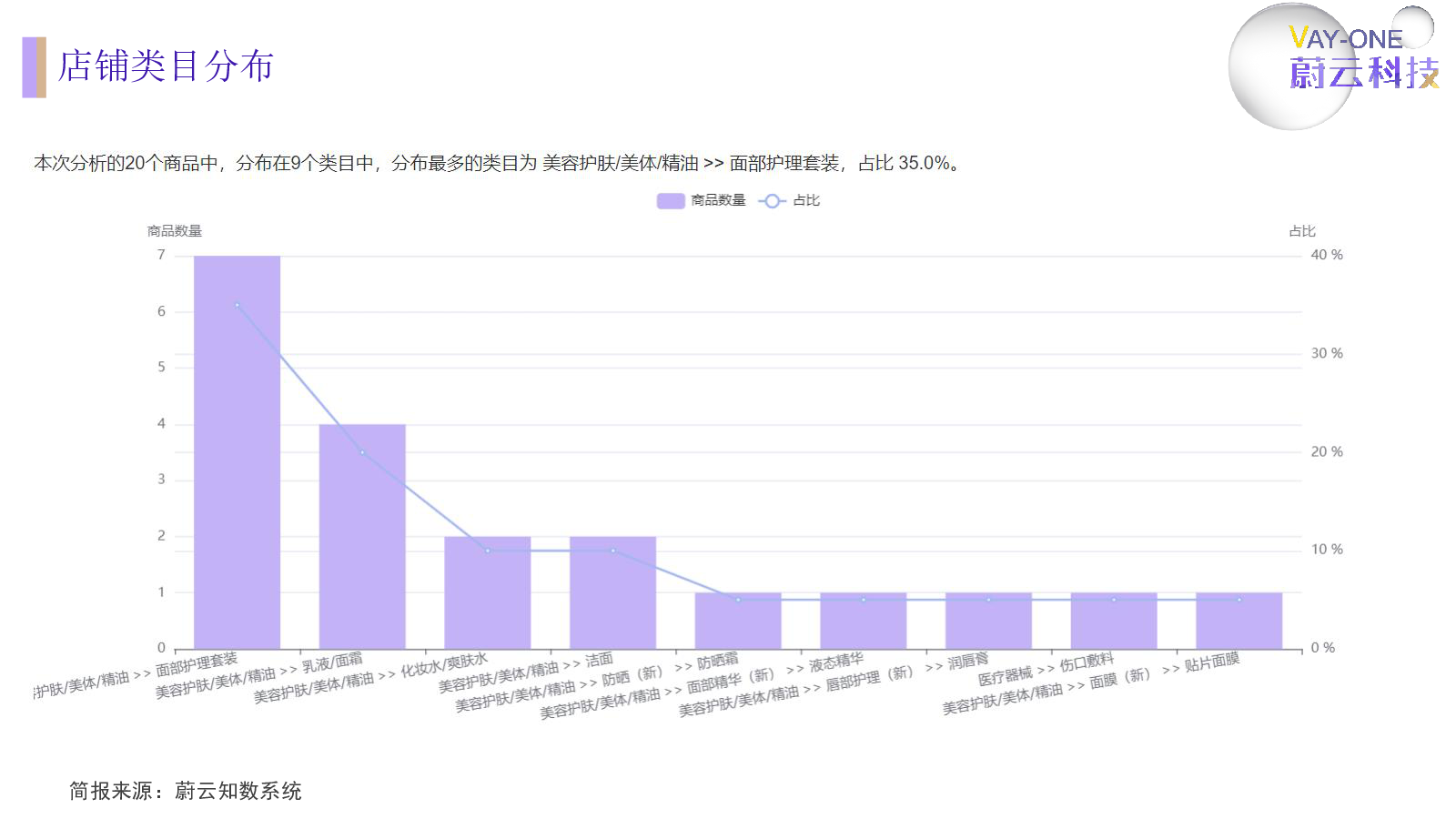Image resolution: width=1456 pixels, height=819 pixels.
Task: Toggle the 占比 line series legend marker
Action: [772, 201]
